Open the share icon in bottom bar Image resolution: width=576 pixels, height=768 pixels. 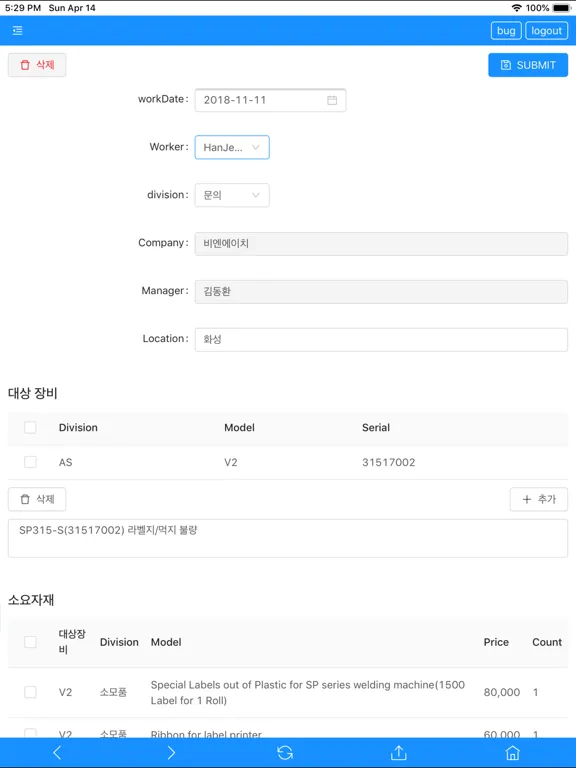(x=399, y=752)
